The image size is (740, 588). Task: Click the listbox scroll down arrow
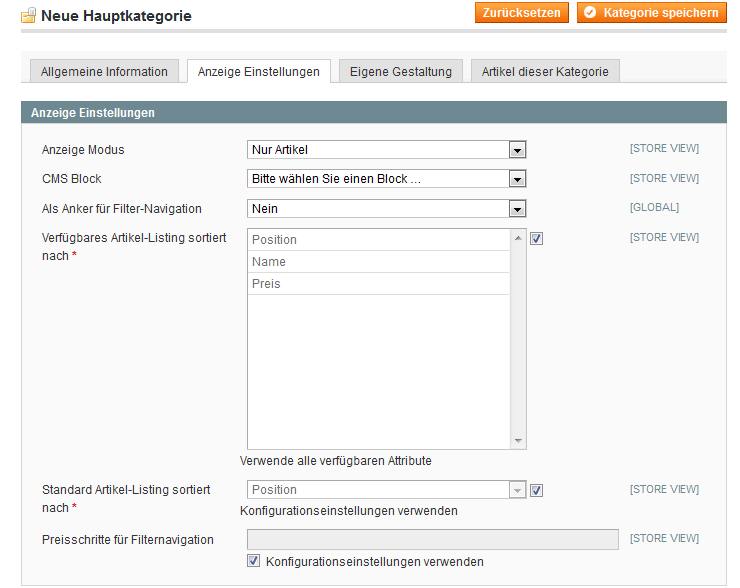[x=518, y=440]
